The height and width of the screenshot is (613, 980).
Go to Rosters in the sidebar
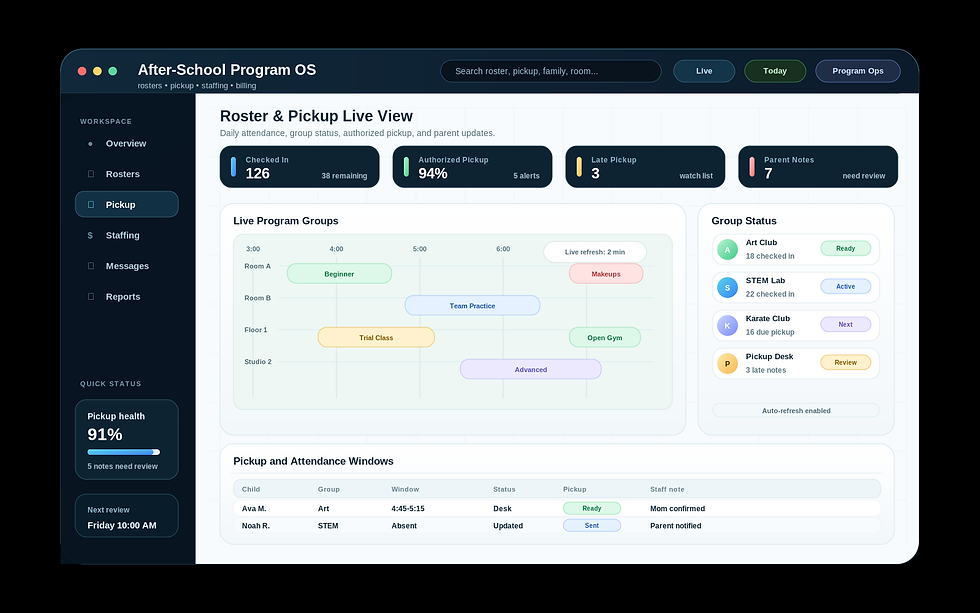[x=127, y=174]
